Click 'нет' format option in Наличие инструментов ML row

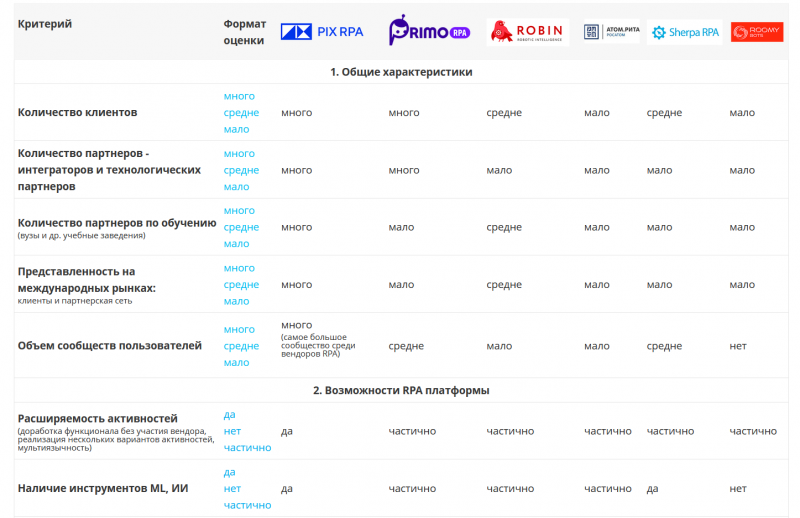[232, 488]
